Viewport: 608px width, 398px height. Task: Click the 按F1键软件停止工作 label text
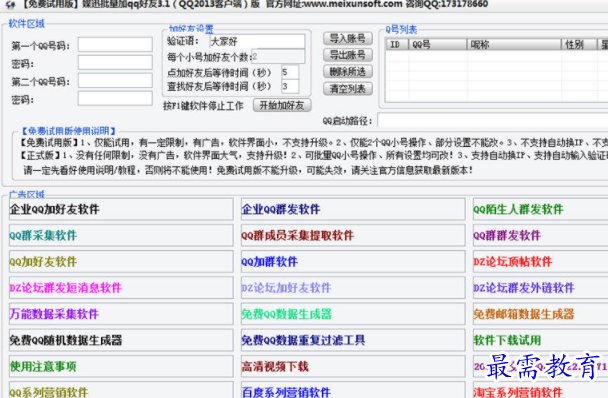pyautogui.click(x=203, y=106)
